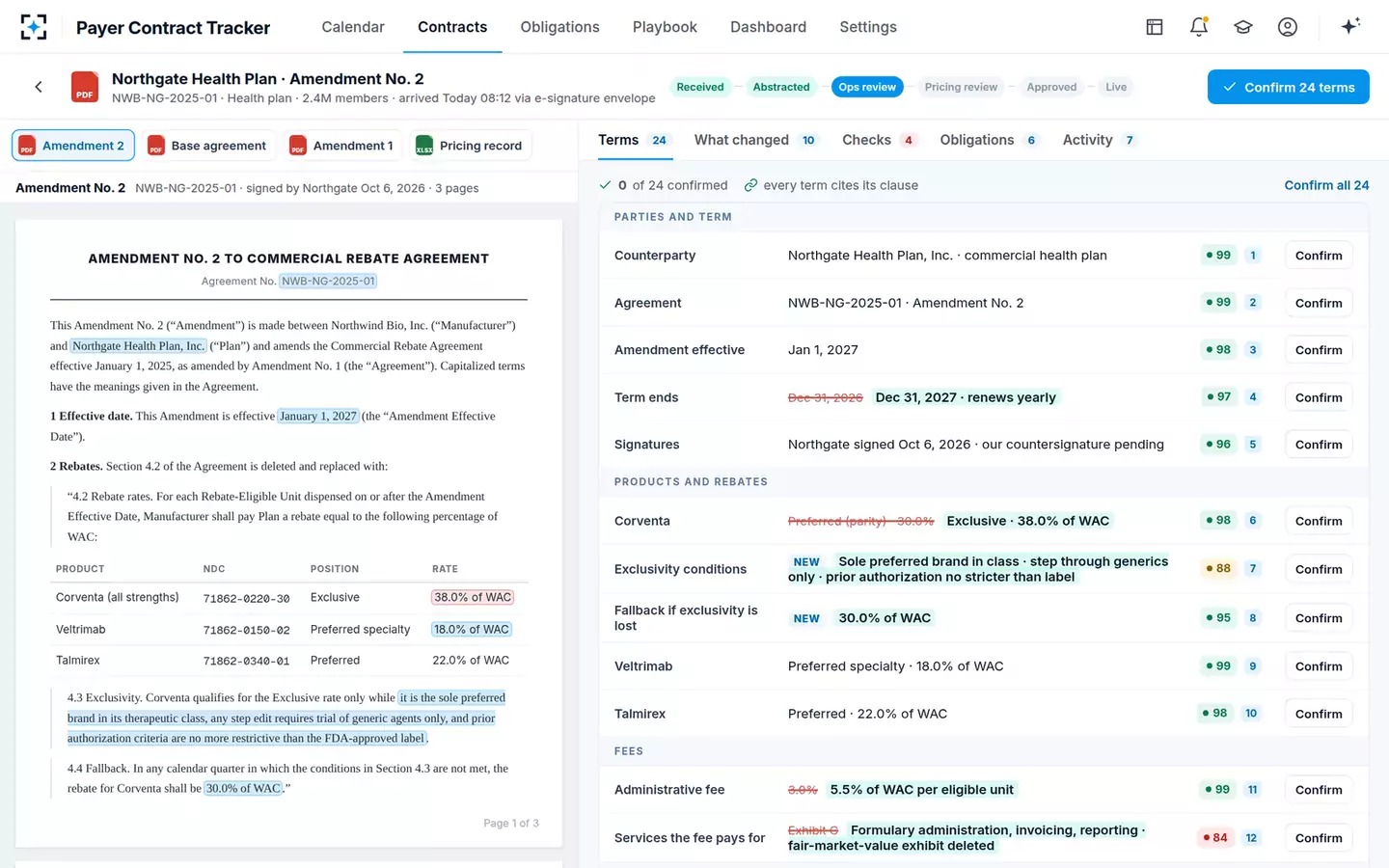
Task: Open the notifications bell
Action: pos(1199,27)
